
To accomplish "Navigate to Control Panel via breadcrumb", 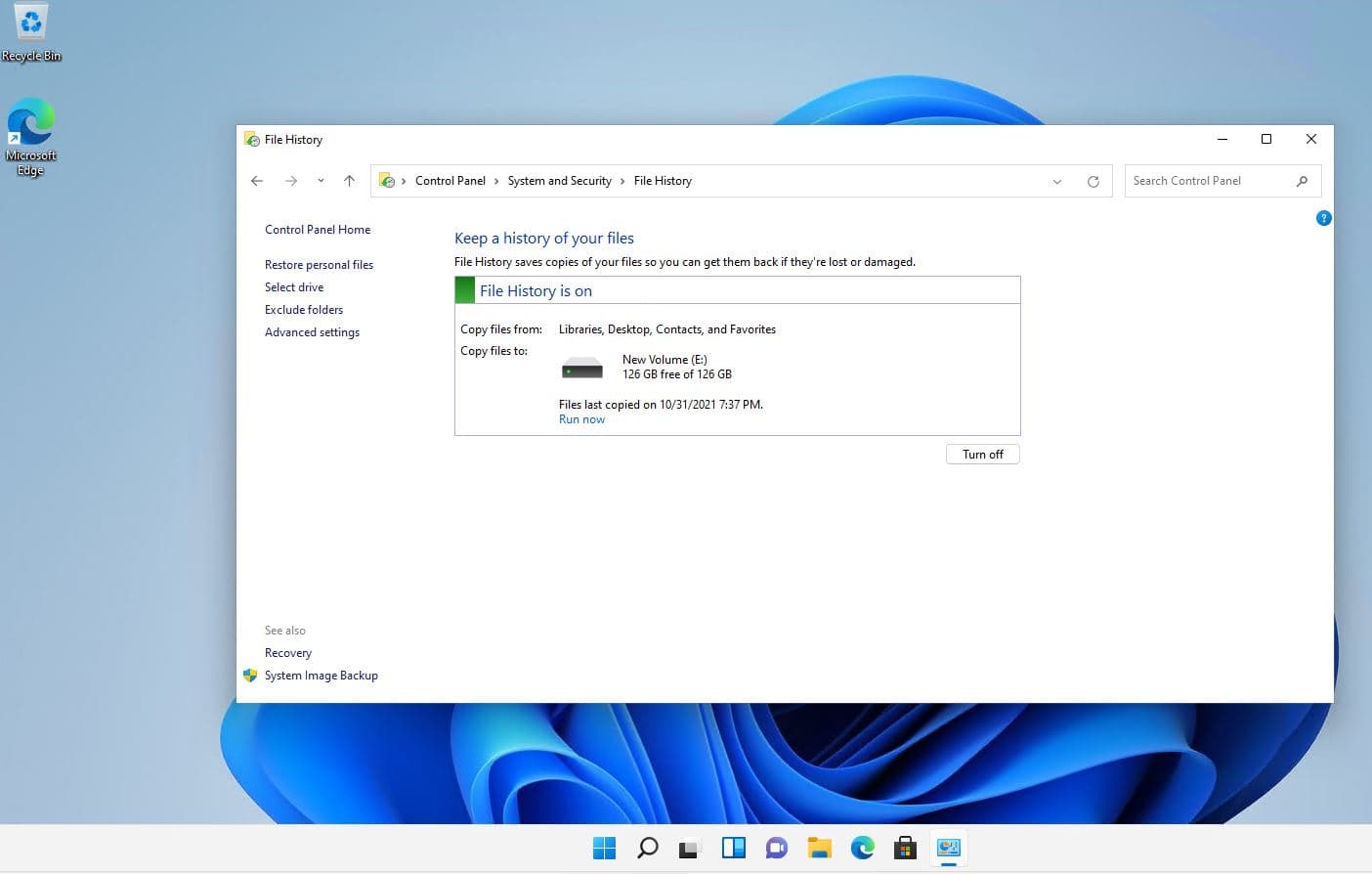I will tap(450, 180).
